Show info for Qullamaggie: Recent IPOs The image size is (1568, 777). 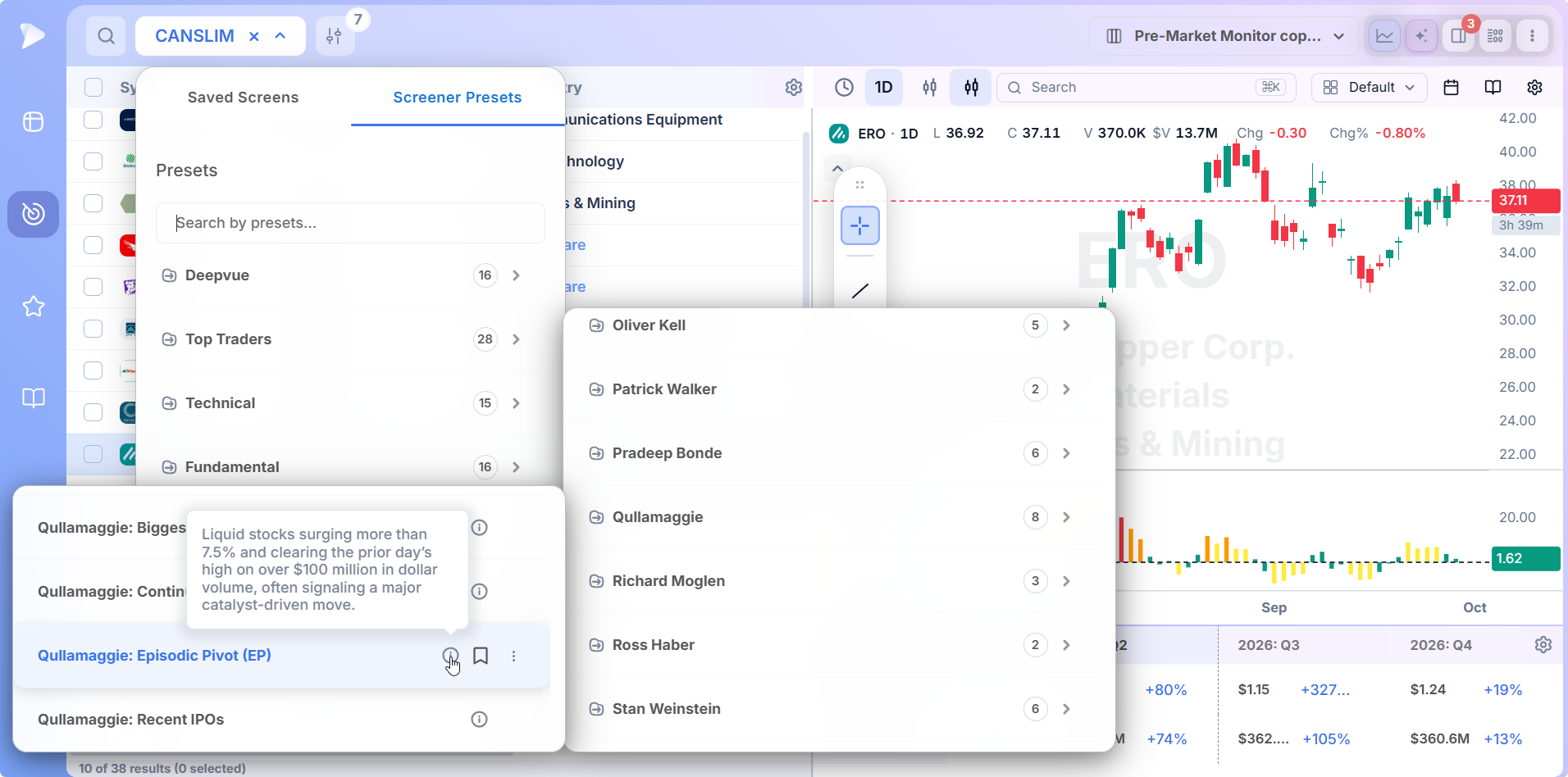pos(479,720)
